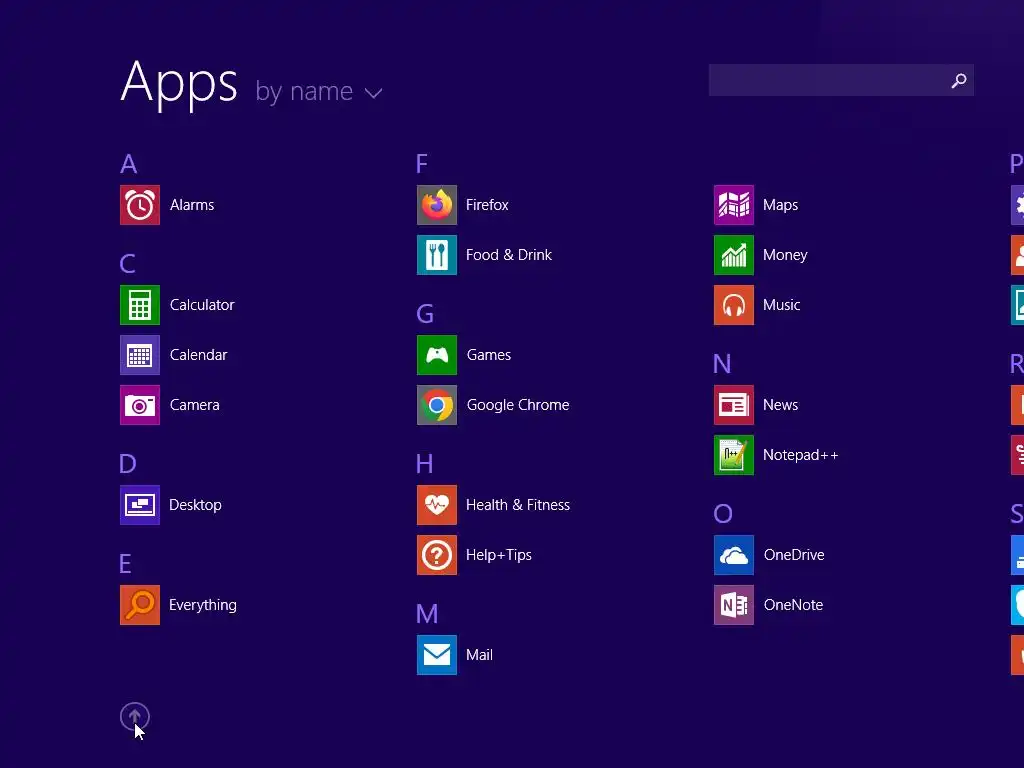Select the E group letter header

(125, 564)
